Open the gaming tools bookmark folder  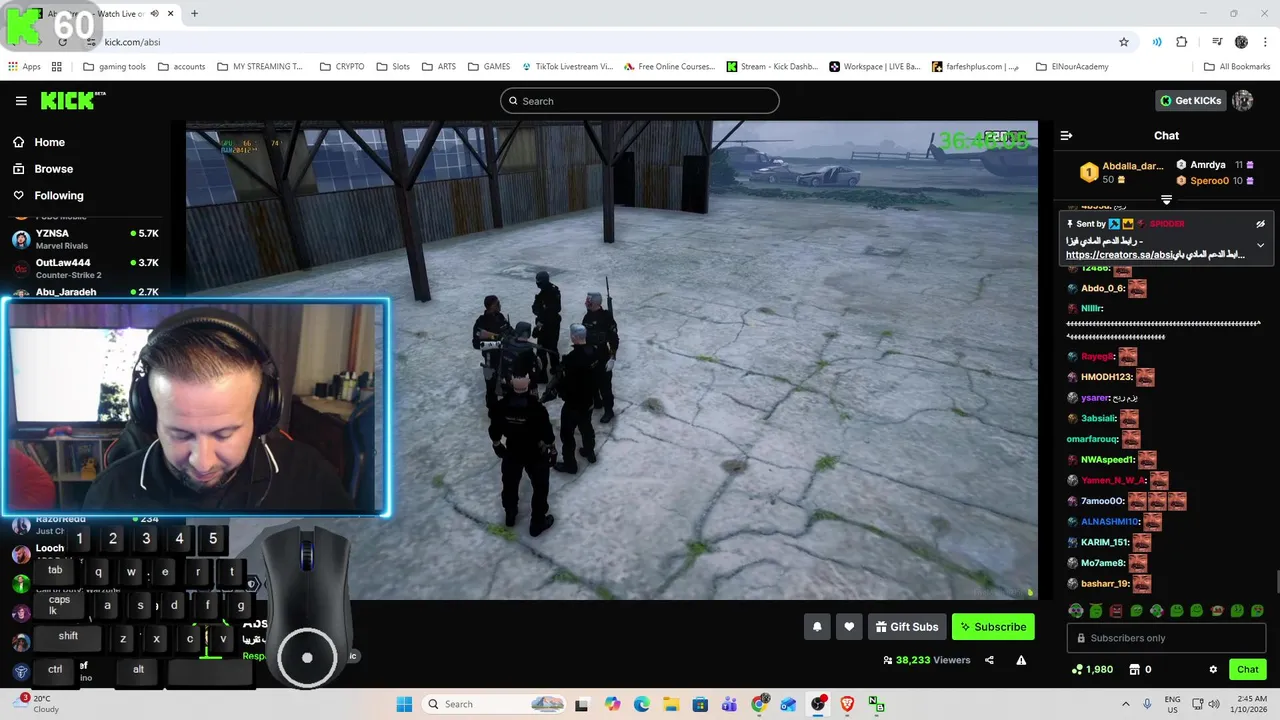point(115,67)
